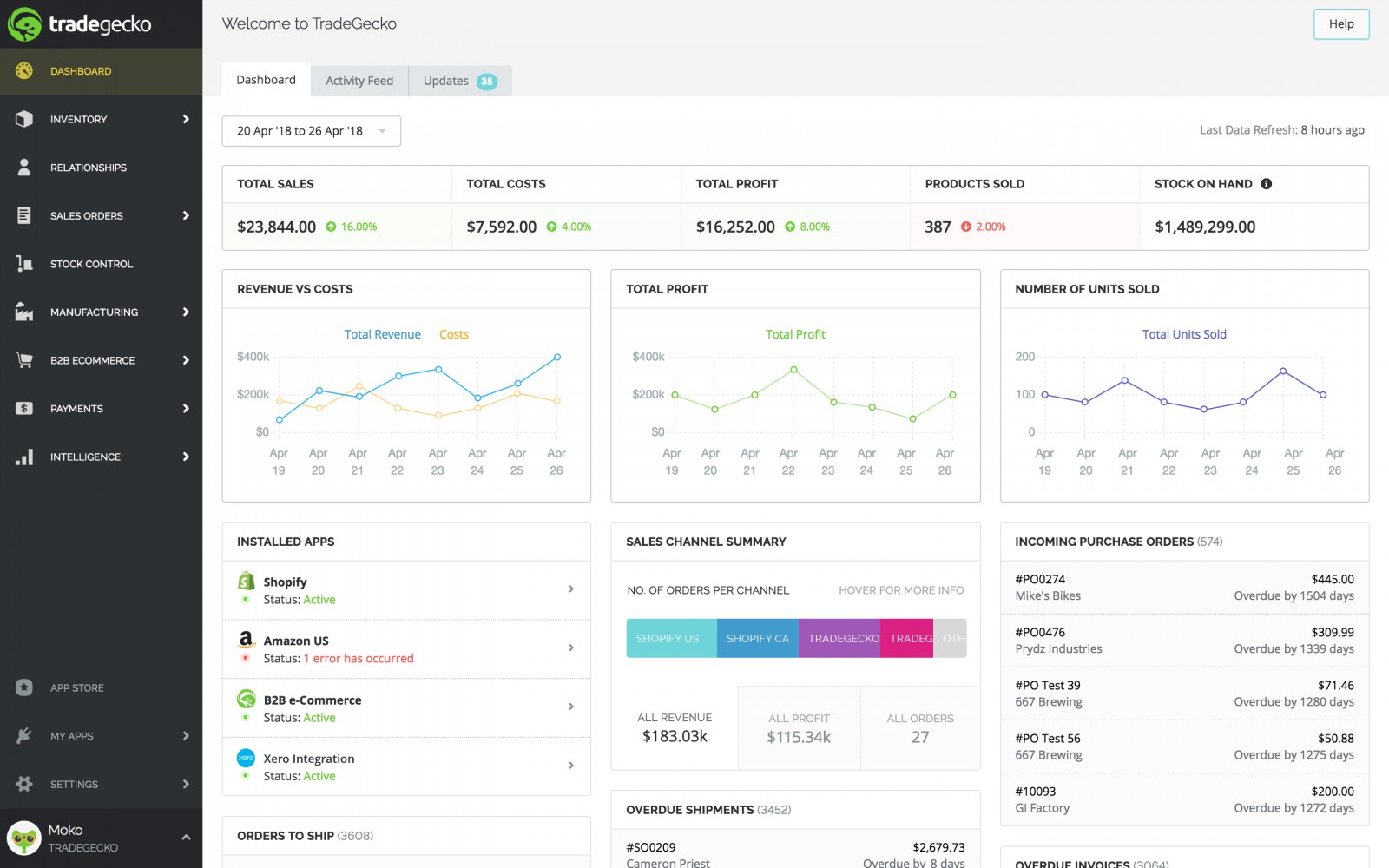
Task: Open the Manufacturing section icon
Action: pyautogui.click(x=25, y=312)
